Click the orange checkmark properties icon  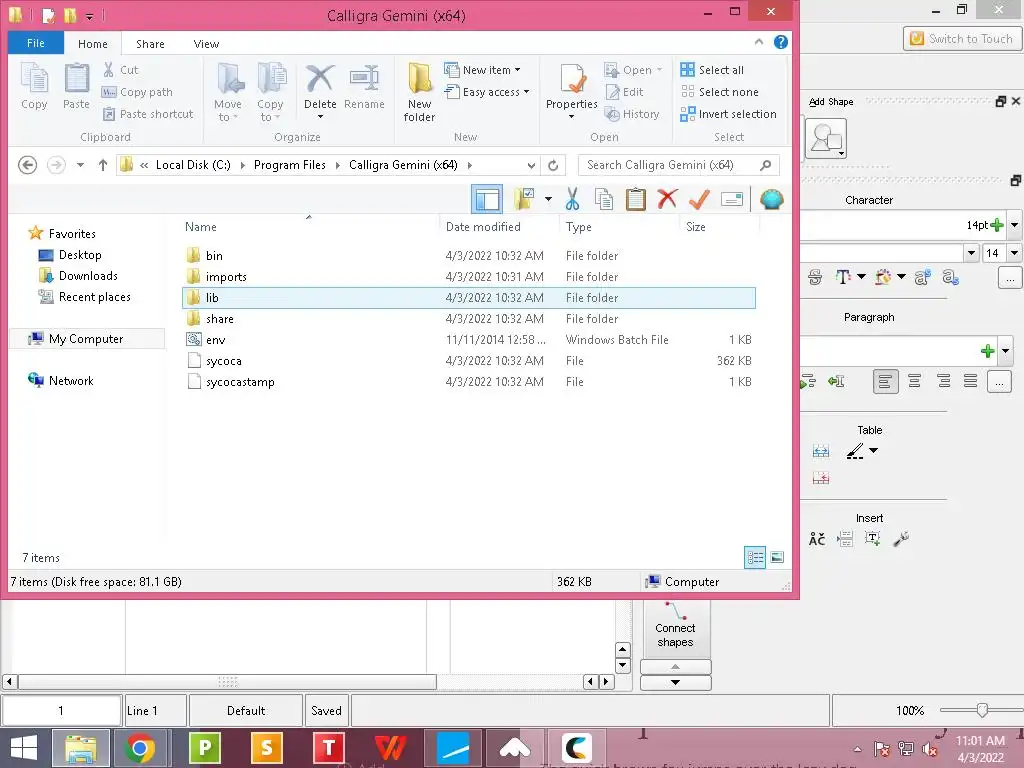699,199
